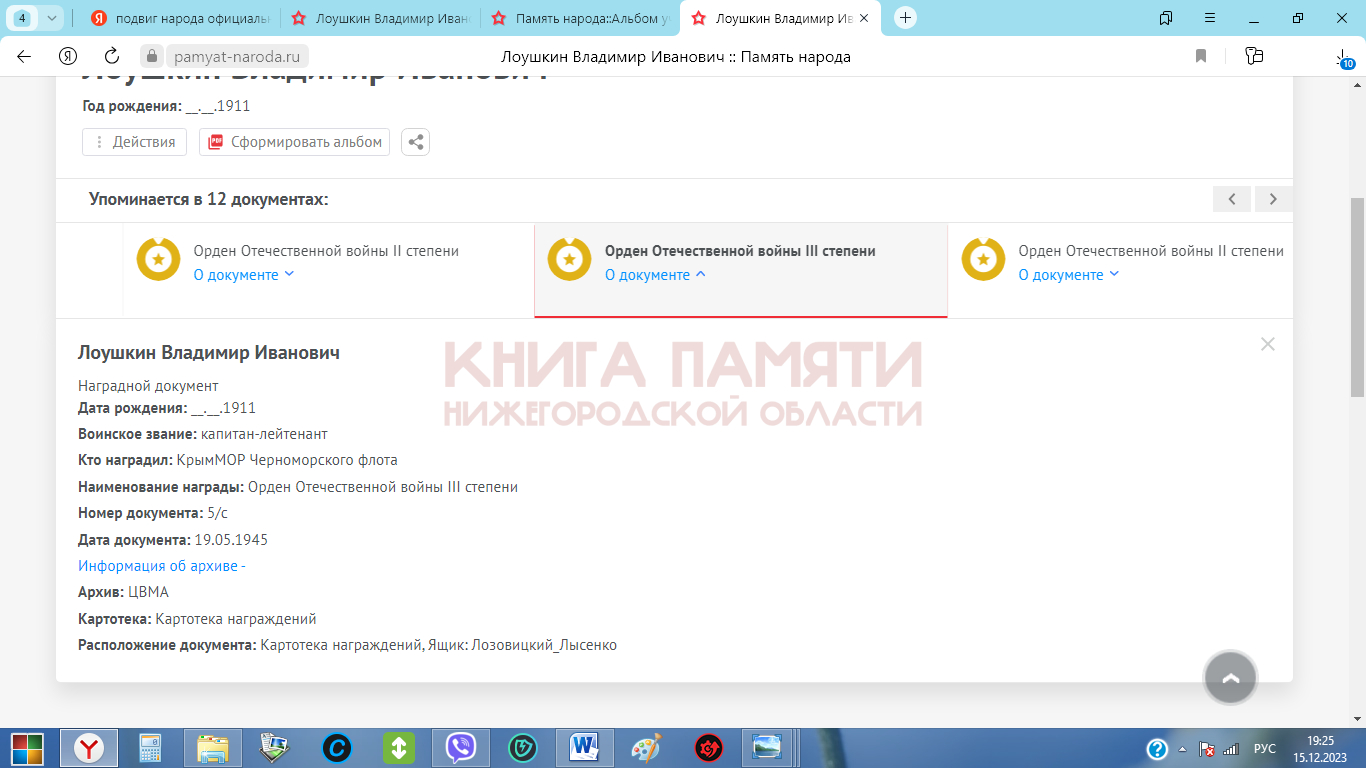
Task: Open Yandex Browser from the taskbar
Action: tap(89, 748)
